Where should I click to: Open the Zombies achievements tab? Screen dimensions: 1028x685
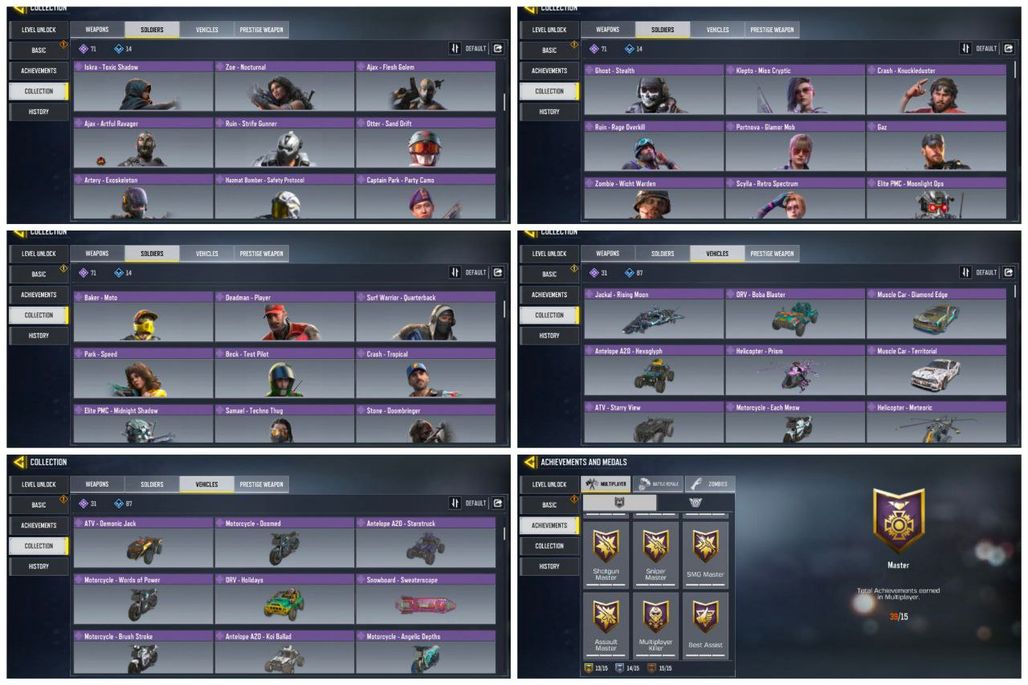tap(710, 484)
